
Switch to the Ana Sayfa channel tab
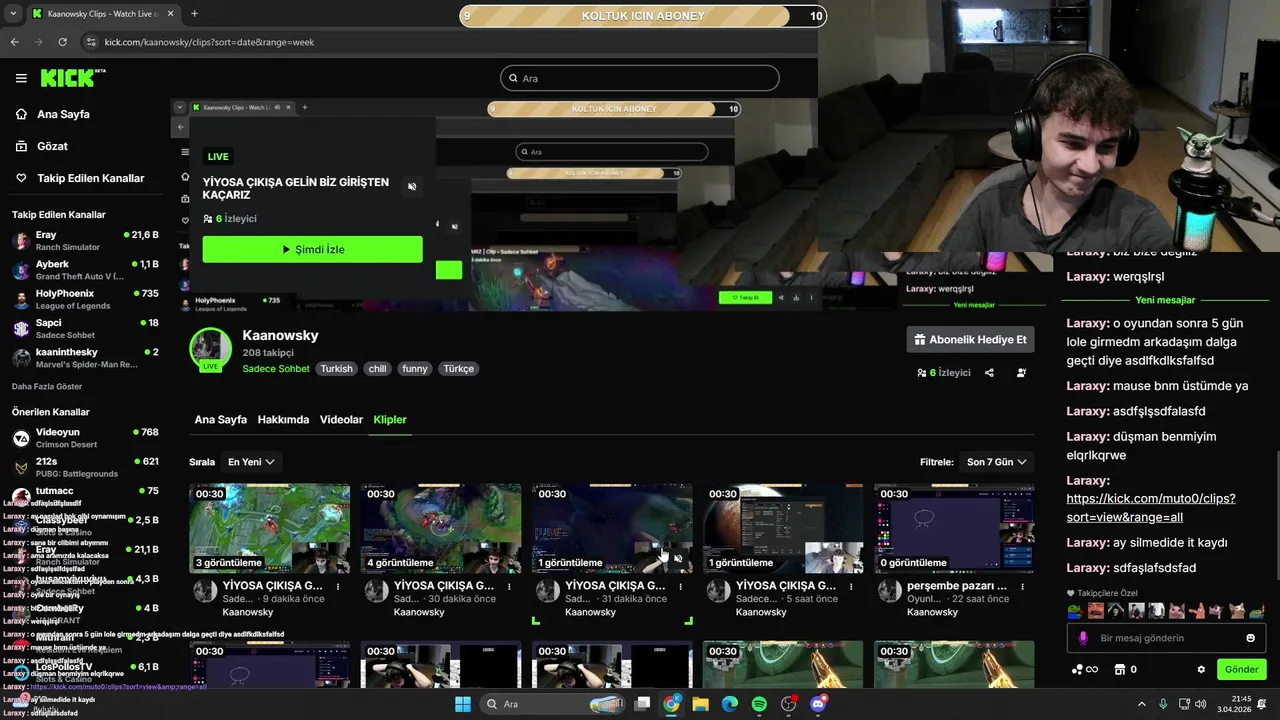[220, 420]
